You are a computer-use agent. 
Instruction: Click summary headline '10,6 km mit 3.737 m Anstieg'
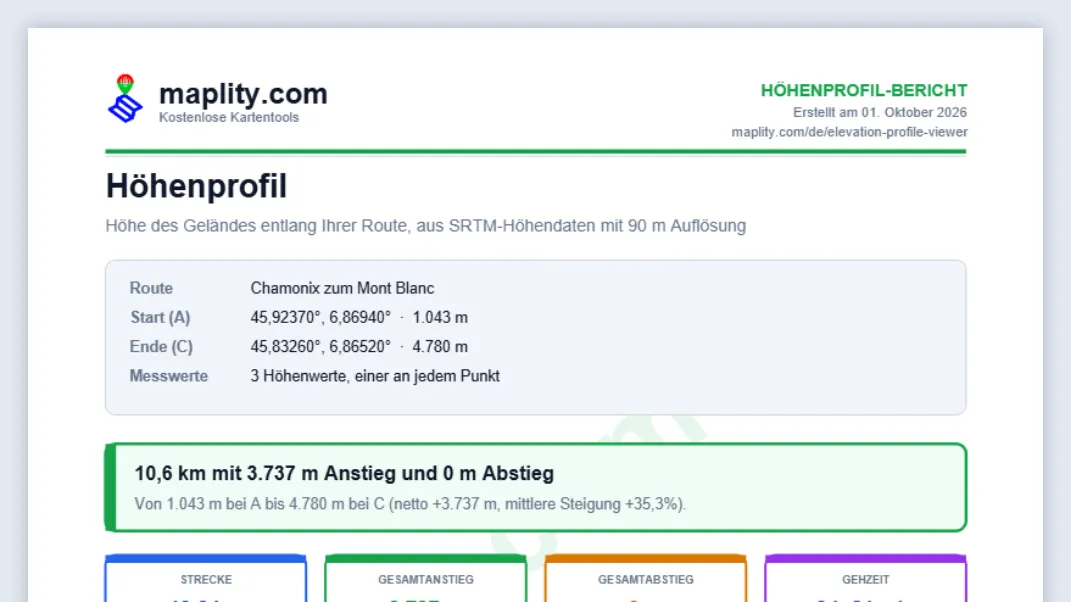coord(344,474)
